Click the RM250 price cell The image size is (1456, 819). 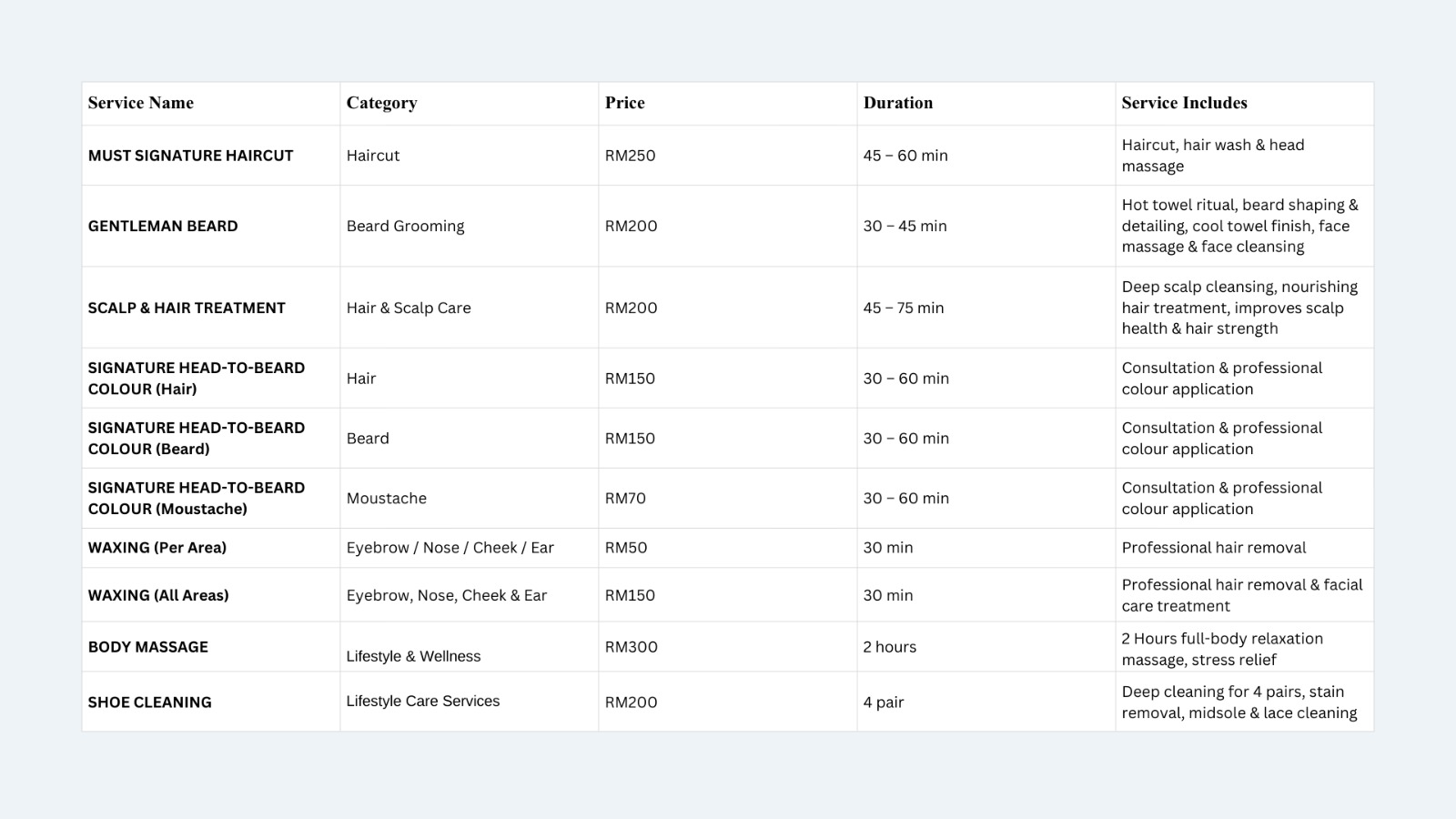tap(630, 156)
